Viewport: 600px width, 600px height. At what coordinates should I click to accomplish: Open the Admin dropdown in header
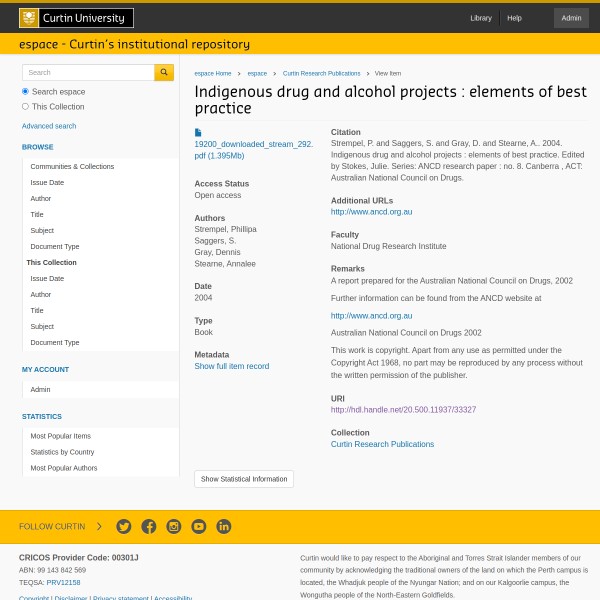[571, 18]
